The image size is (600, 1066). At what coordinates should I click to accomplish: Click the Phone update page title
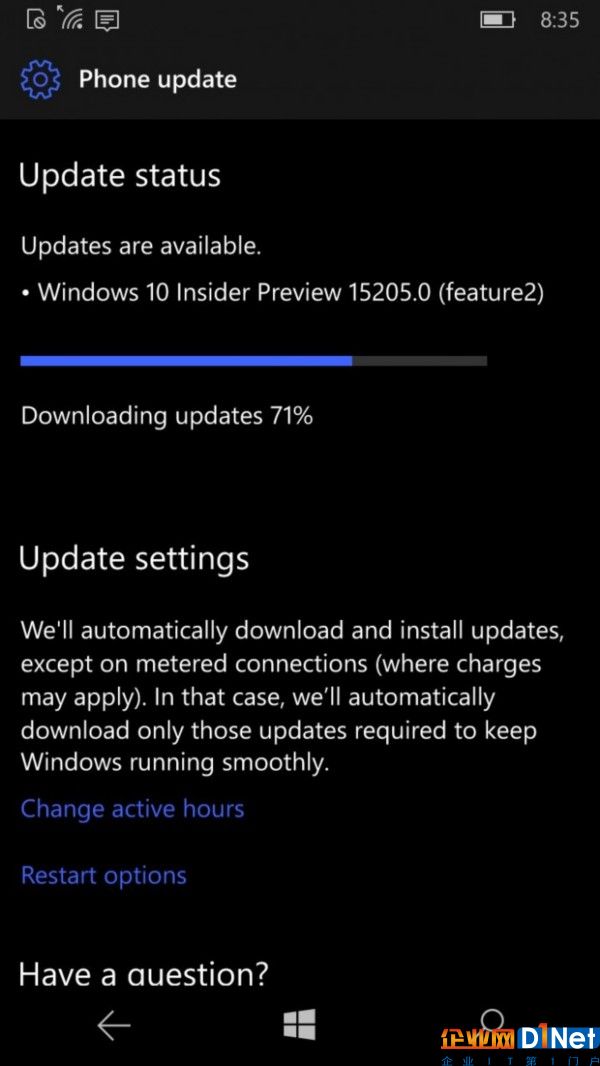pos(158,80)
